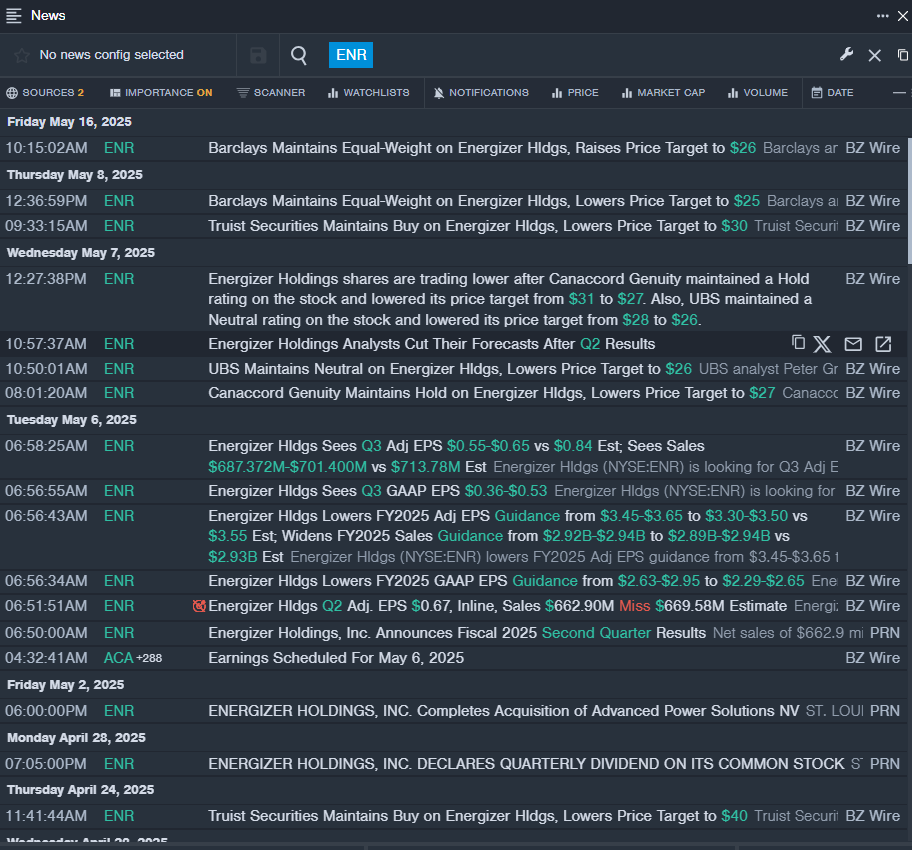Open Truist Lowers Price Target to $40 headline

pyautogui.click(x=478, y=816)
